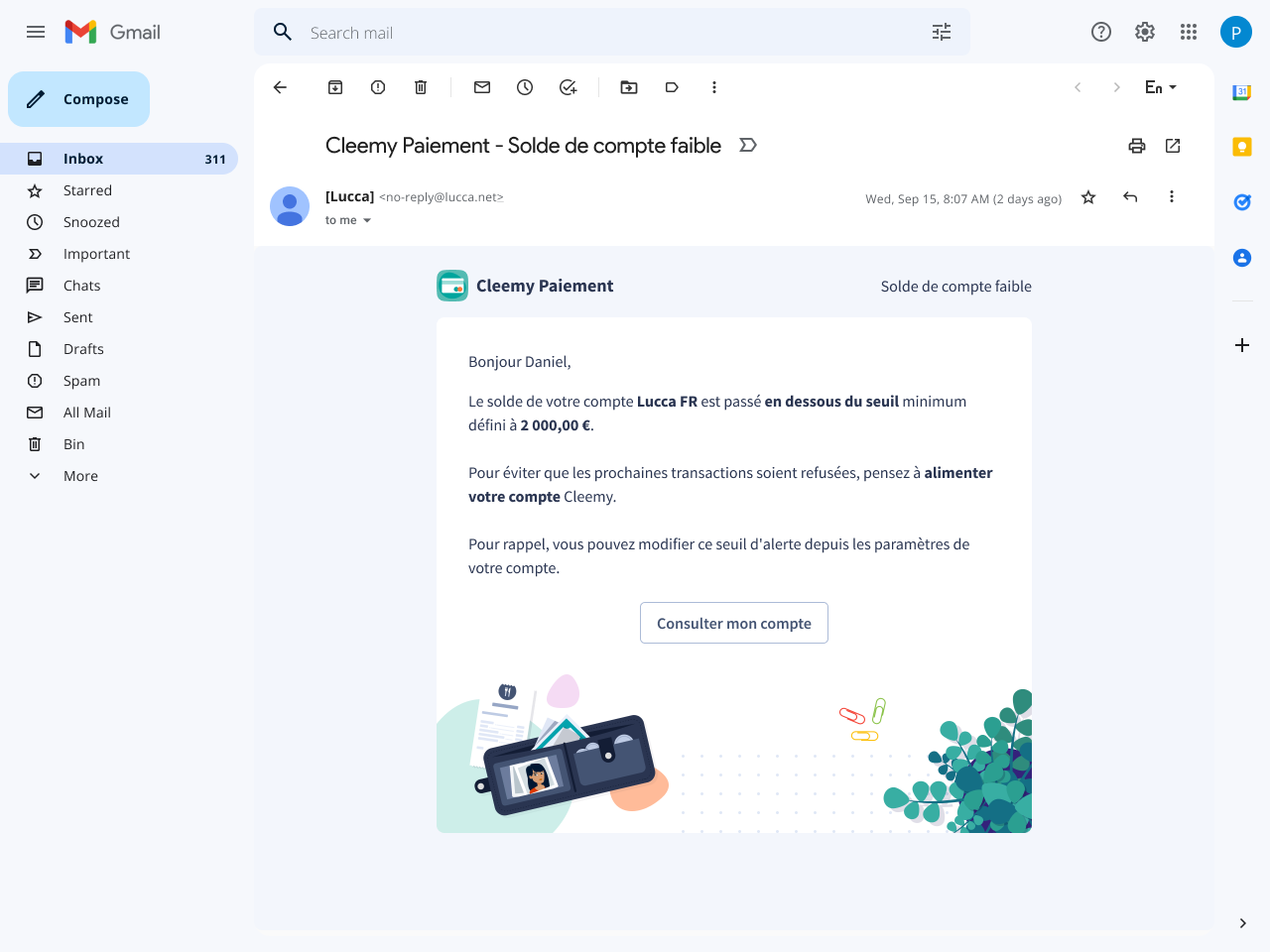Viewport: 1270px width, 952px height.
Task: Click the Gmail logo
Action: click(x=112, y=32)
